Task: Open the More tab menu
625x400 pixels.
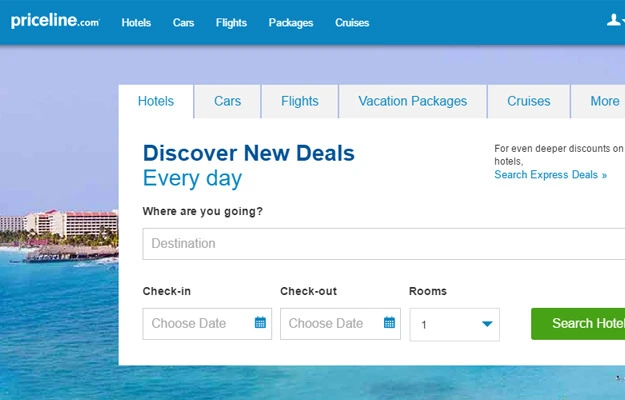Action: 604,101
